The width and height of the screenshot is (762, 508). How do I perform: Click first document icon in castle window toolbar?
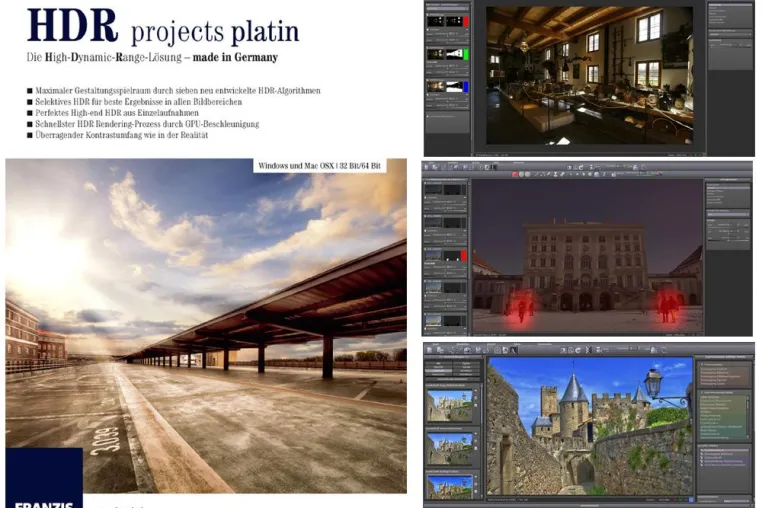430,350
